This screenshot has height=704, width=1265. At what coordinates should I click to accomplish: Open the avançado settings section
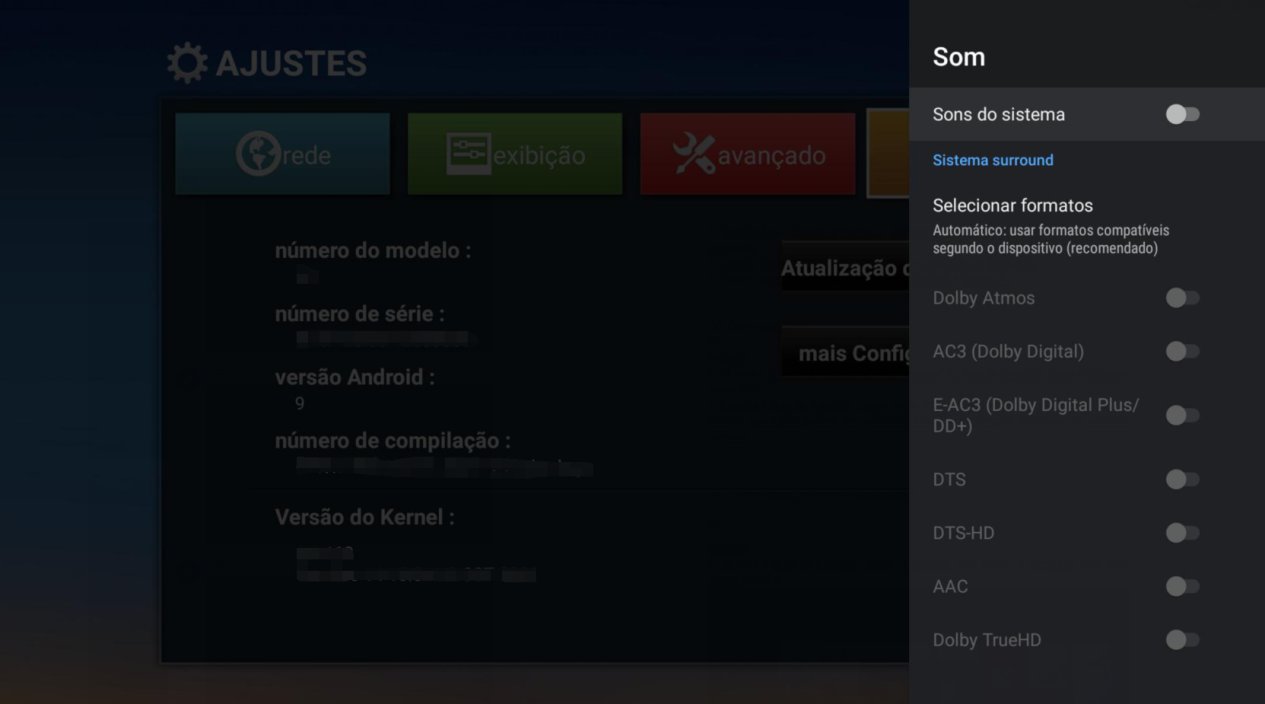tap(747, 152)
